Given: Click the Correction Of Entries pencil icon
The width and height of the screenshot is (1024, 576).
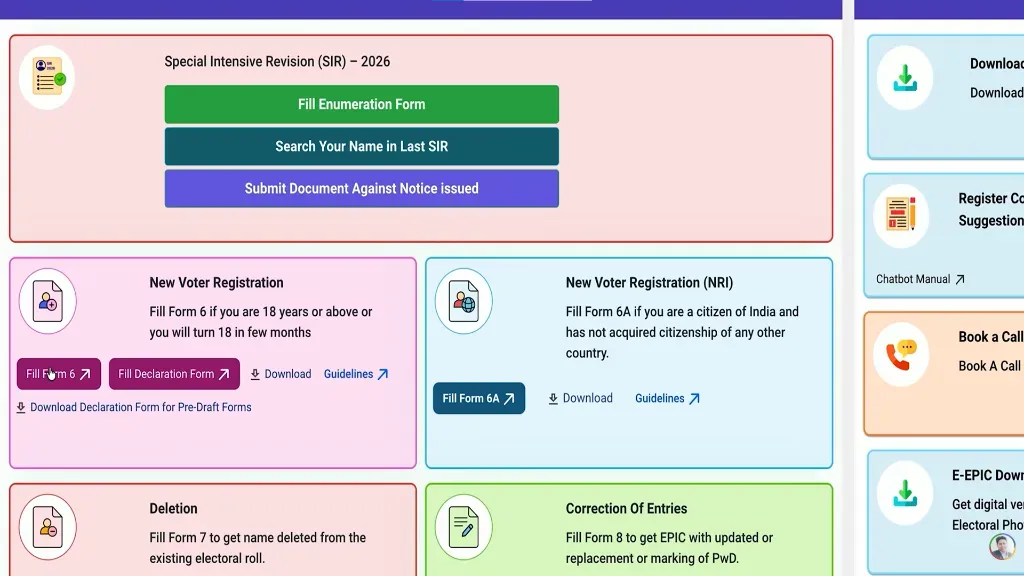Looking at the screenshot, I should coord(464,527).
